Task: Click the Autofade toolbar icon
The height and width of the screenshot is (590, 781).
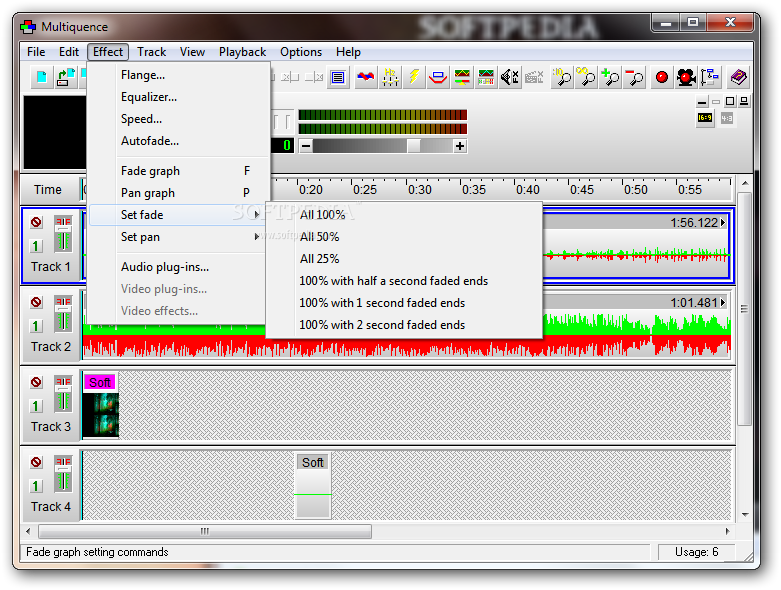Action: 438,77
